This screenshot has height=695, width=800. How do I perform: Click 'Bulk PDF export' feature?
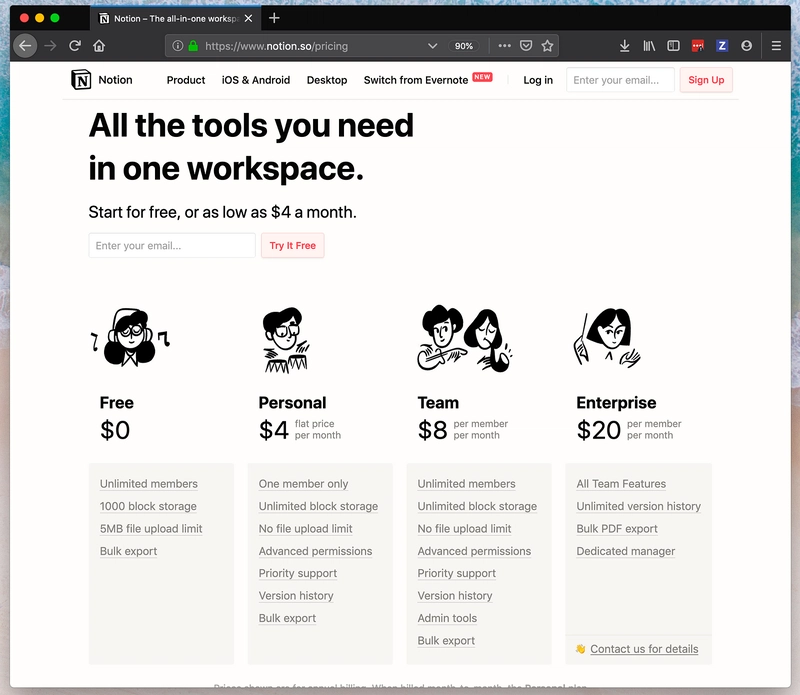coord(617,529)
